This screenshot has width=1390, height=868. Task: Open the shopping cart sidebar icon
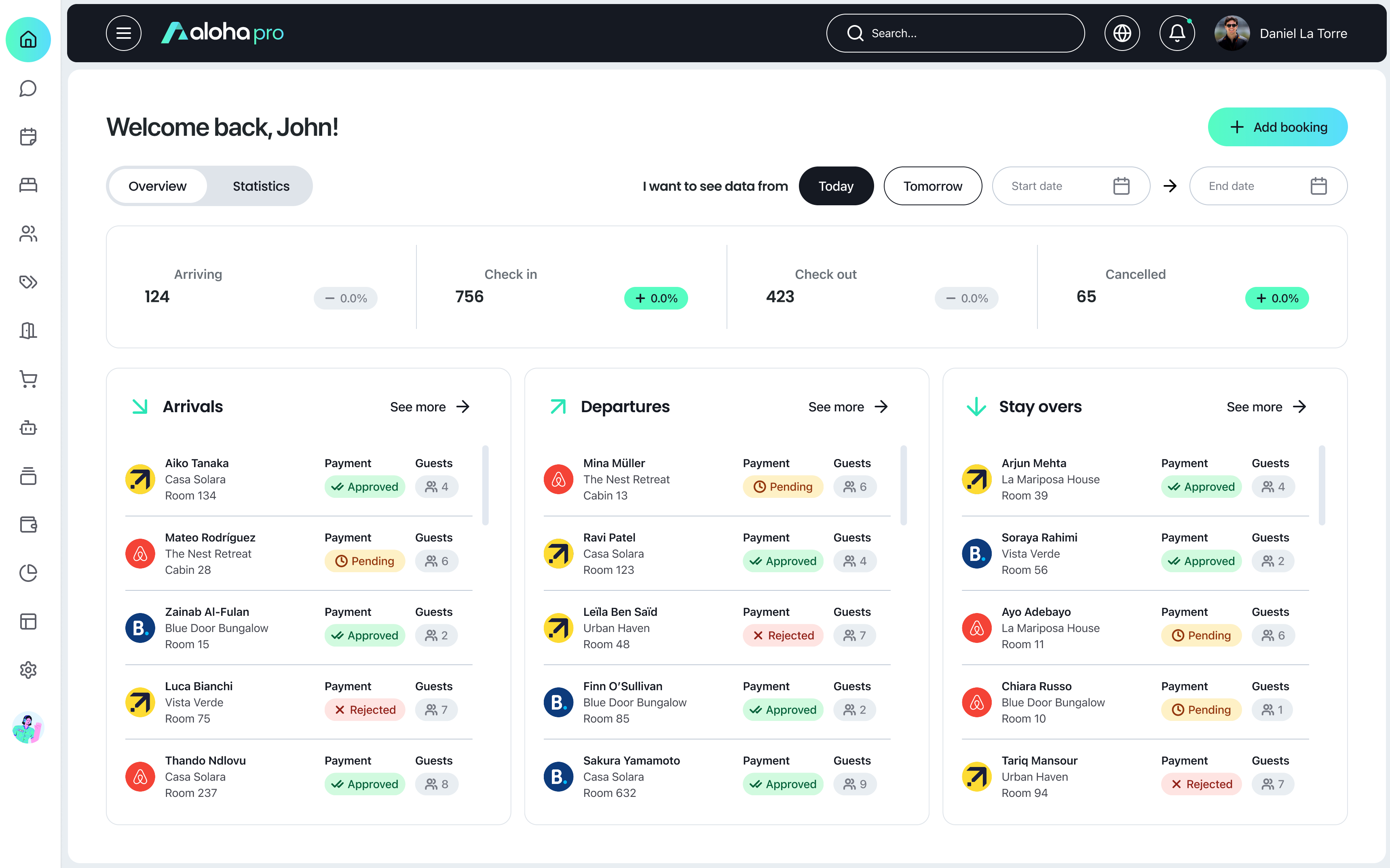tap(28, 379)
